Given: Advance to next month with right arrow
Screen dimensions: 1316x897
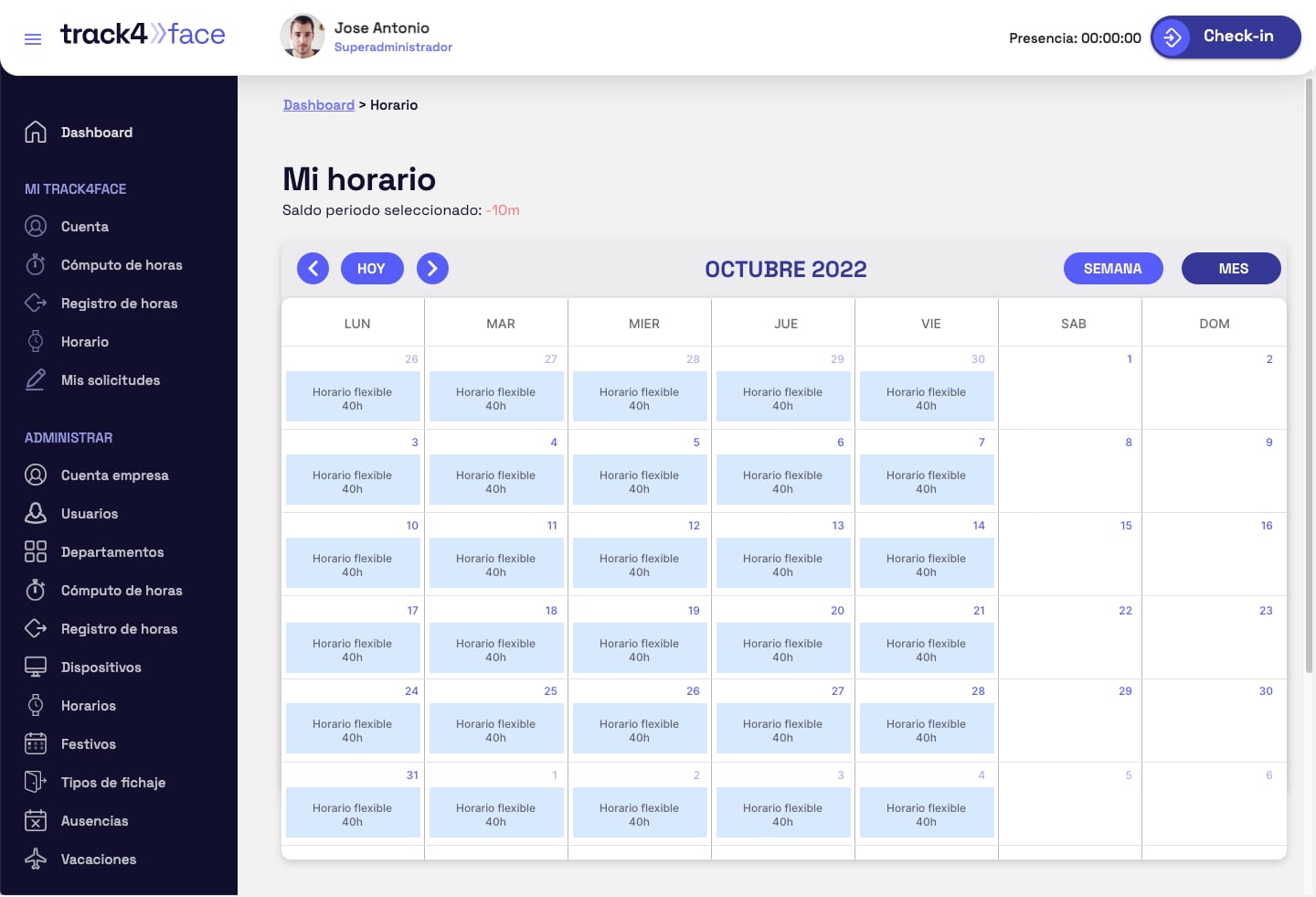Looking at the screenshot, I should pyautogui.click(x=432, y=269).
